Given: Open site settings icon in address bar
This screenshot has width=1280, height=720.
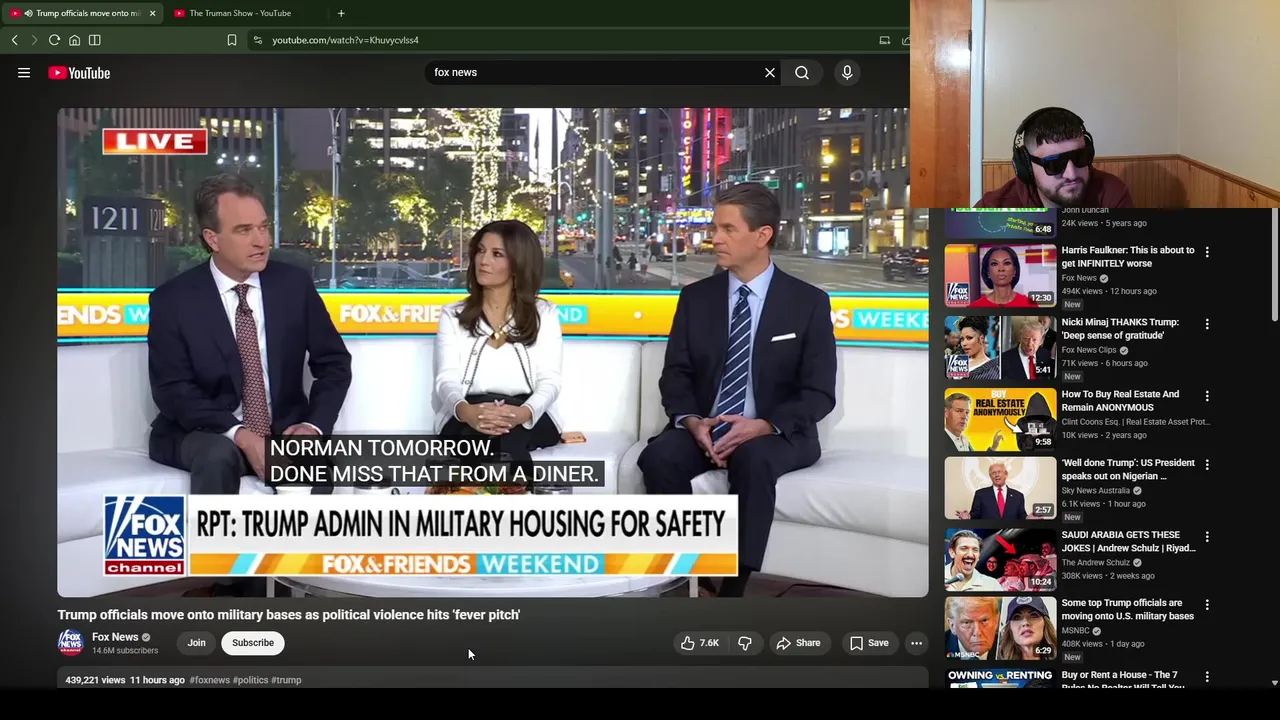Looking at the screenshot, I should (x=258, y=40).
